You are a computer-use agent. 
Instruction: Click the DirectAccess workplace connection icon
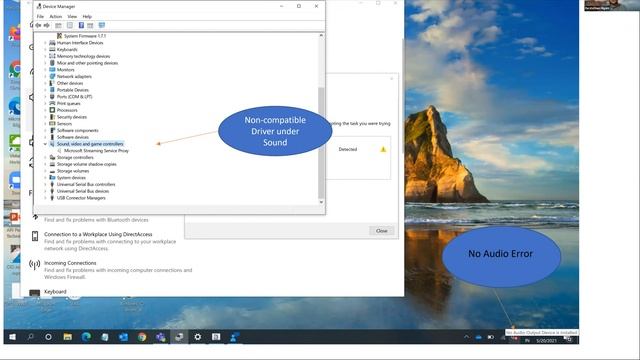(35, 236)
